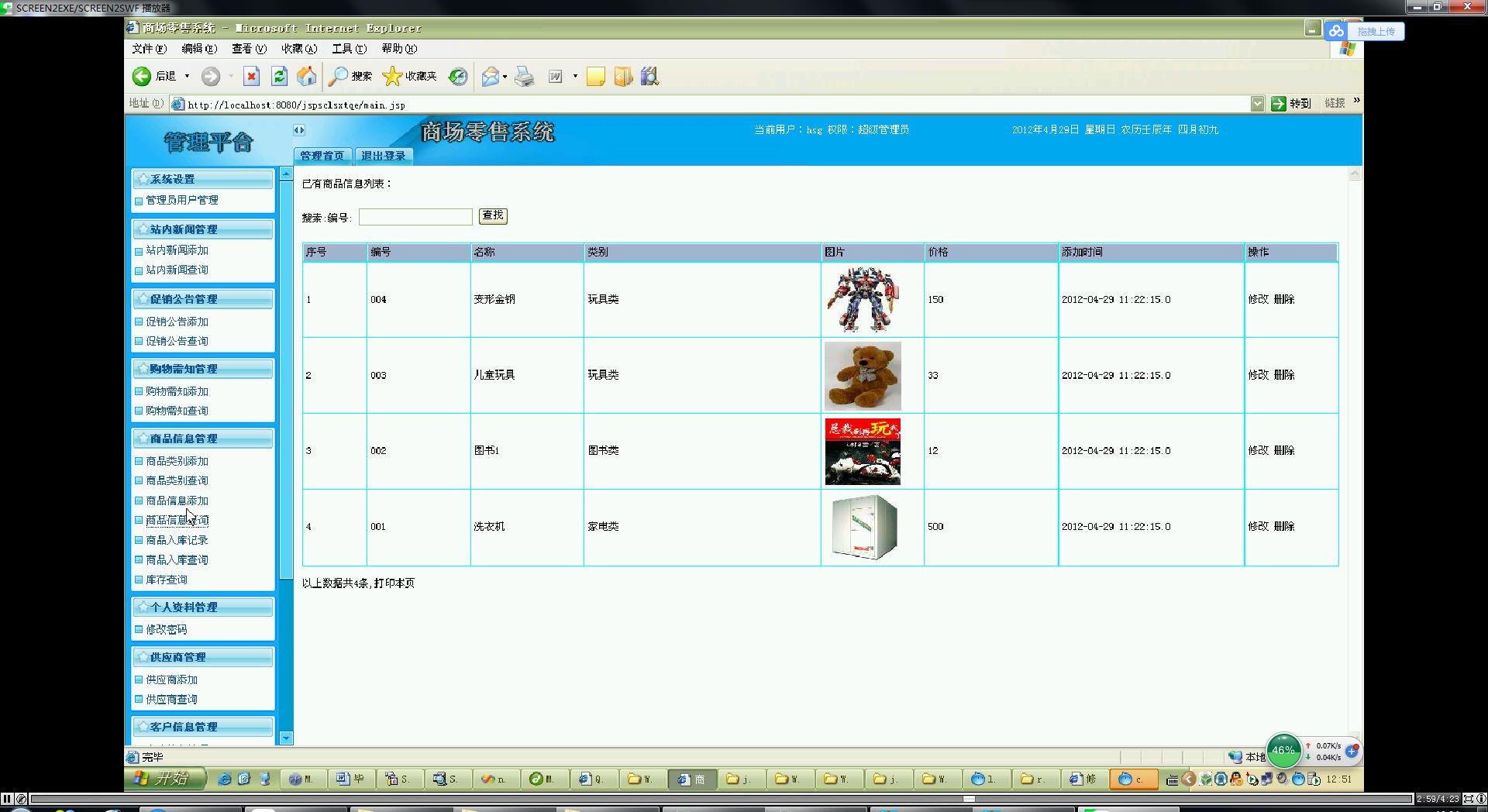The image size is (1488, 812).
Task: Click 修改 for product 变形金钢
Action: tap(1259, 299)
